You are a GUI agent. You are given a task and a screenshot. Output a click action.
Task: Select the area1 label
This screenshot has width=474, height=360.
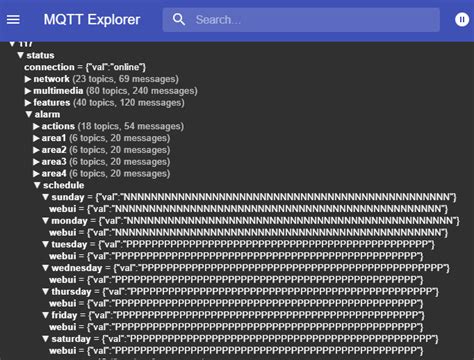coord(54,138)
